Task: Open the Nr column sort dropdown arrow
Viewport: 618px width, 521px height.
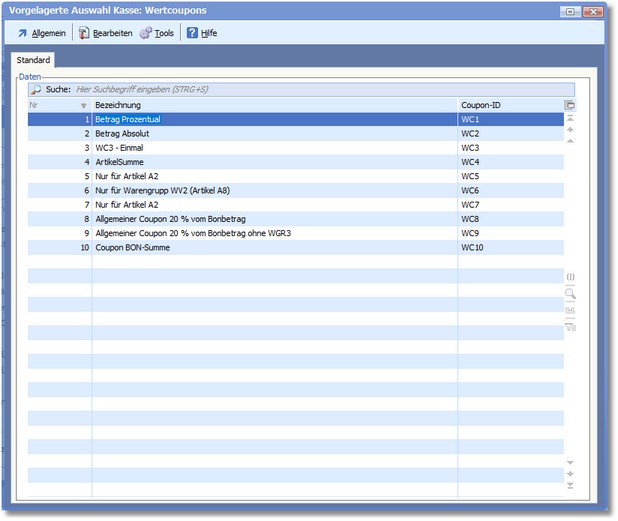Action: 83,105
